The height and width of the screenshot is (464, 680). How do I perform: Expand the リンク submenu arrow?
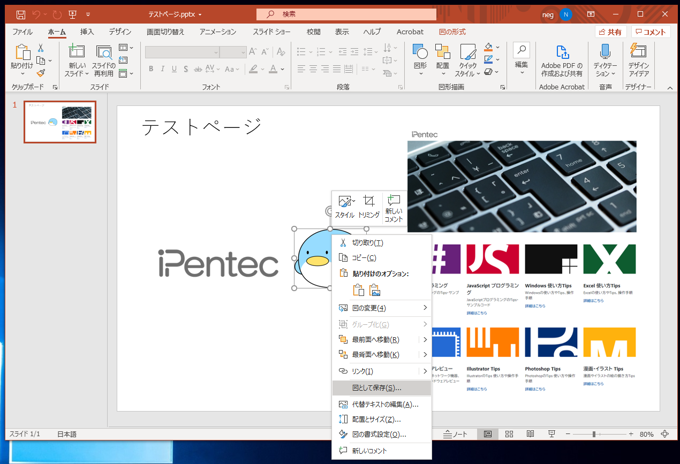pyautogui.click(x=424, y=371)
